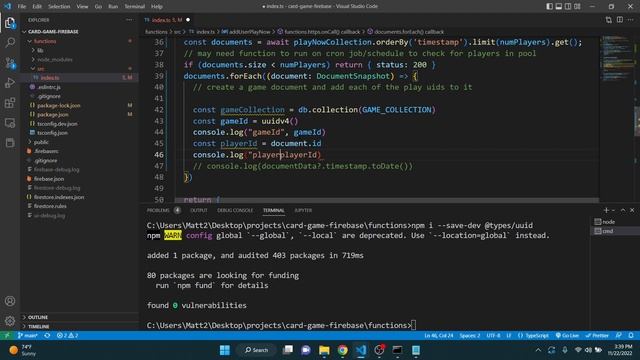The image size is (640, 360).
Task: Select the cmd terminal instance
Action: pos(614,231)
